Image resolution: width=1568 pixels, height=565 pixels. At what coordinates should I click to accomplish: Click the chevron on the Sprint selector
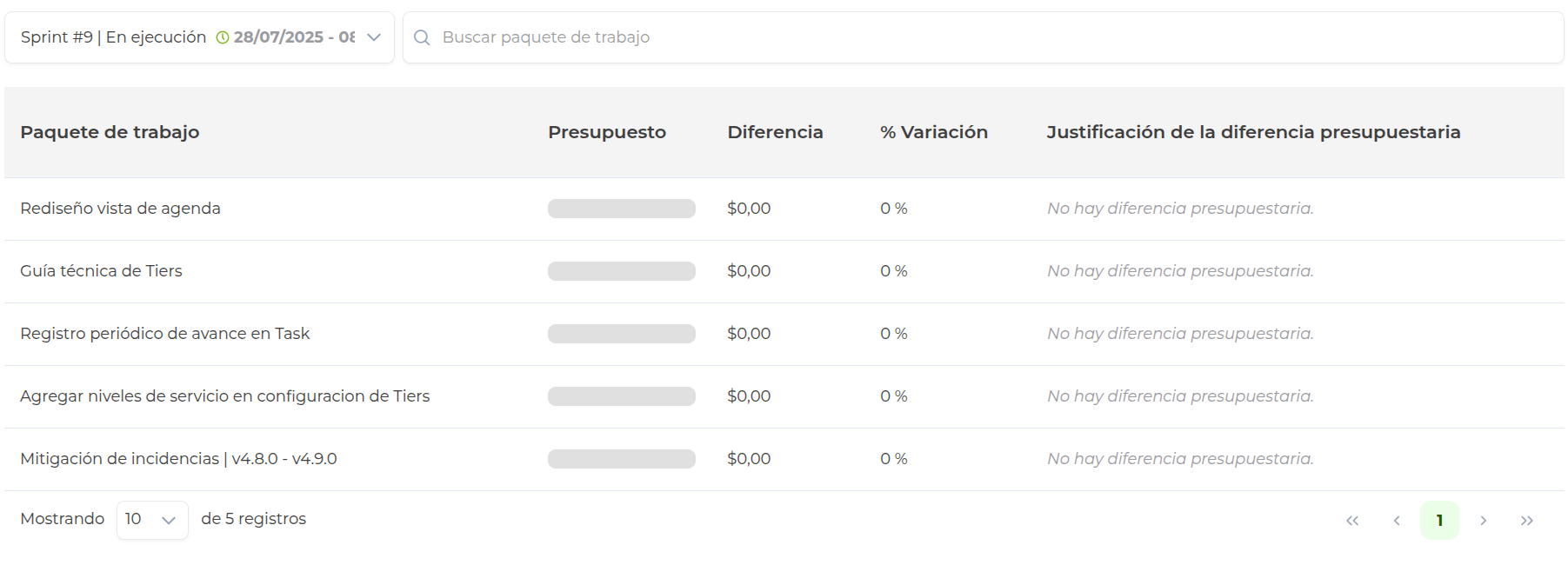(374, 37)
